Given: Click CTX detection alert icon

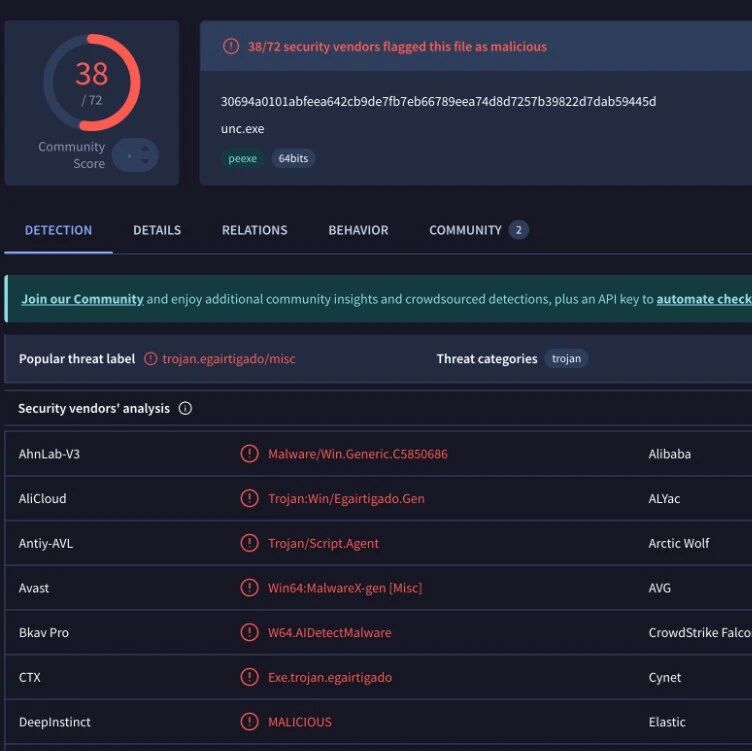Looking at the screenshot, I should [249, 677].
